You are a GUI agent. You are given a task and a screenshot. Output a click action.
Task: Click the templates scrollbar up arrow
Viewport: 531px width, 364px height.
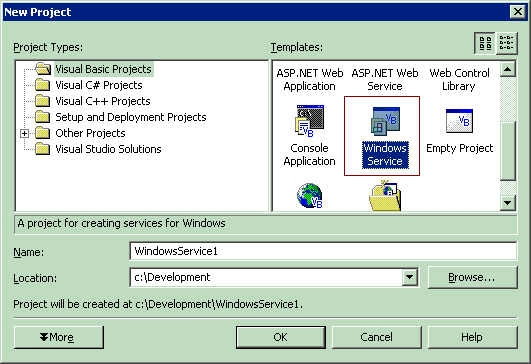508,69
